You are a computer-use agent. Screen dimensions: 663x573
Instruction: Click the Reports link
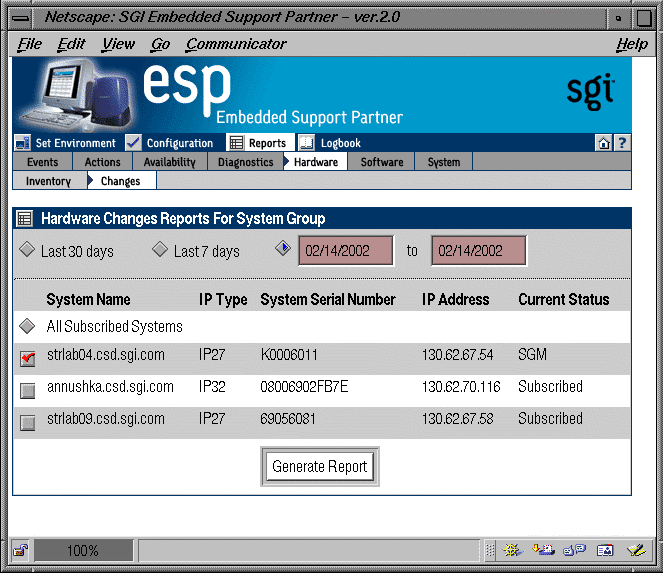pos(267,143)
